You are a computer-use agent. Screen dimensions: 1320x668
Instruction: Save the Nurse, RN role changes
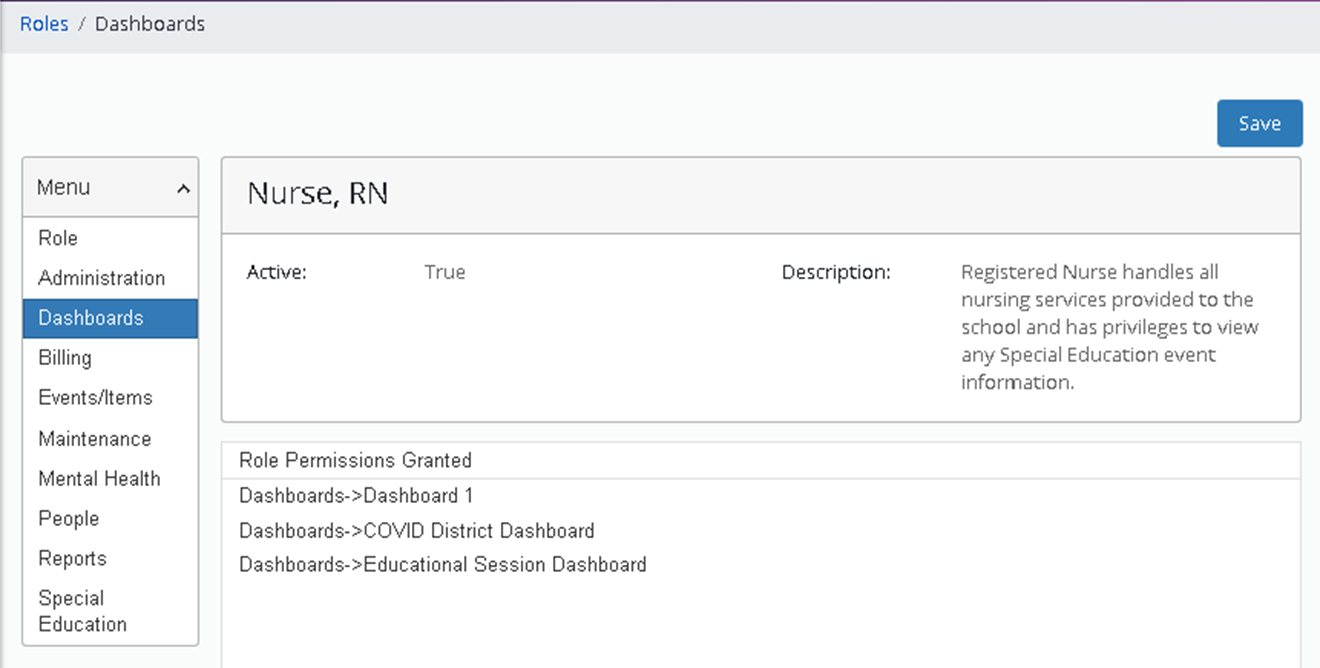tap(1259, 123)
